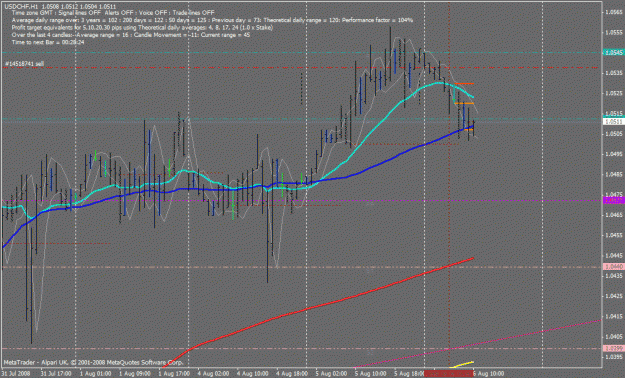The image size is (625, 378).
Task: Click the current price tag 1.0511
Action: pyautogui.click(x=613, y=122)
